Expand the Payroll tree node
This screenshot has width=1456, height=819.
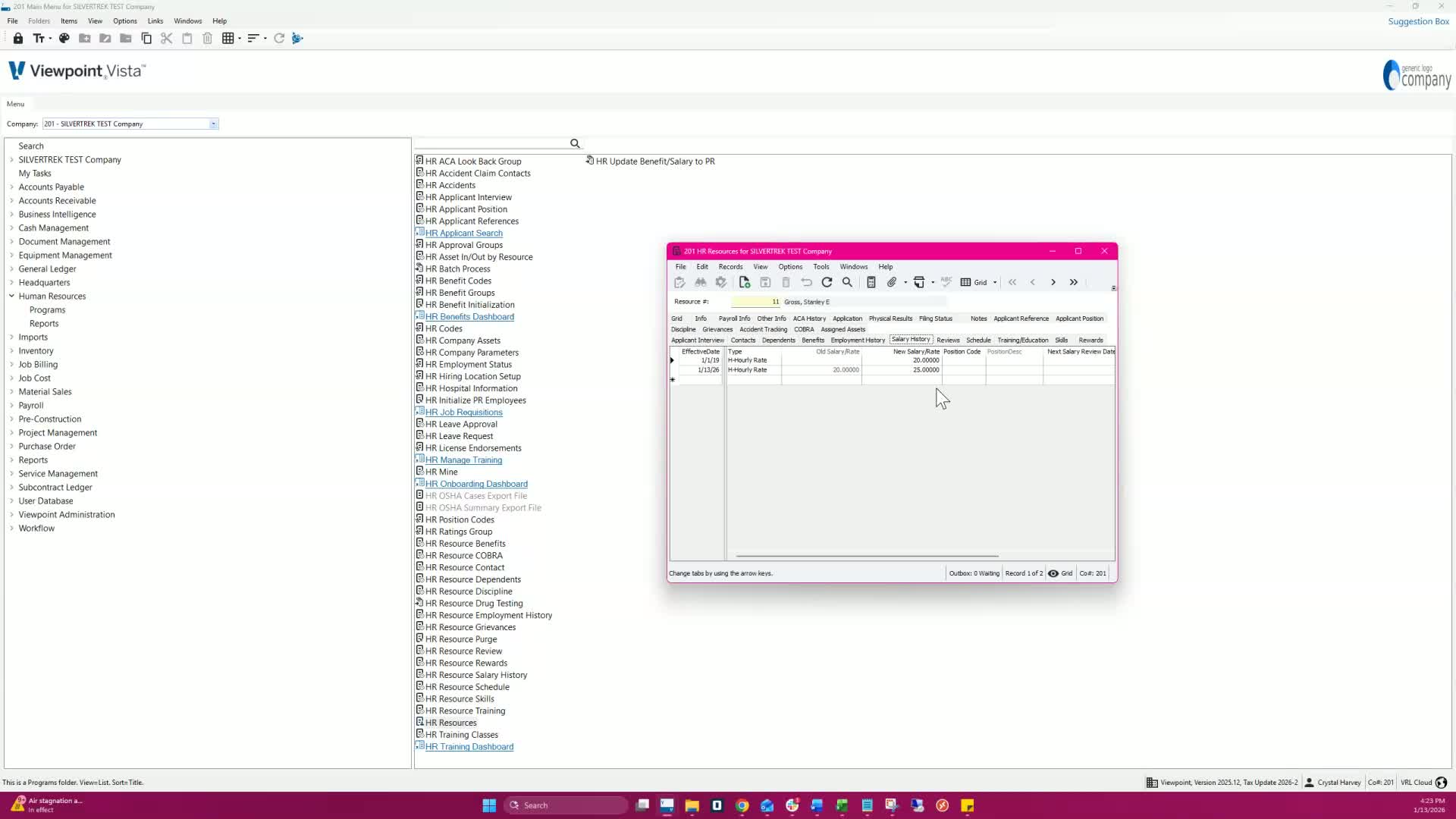[11, 406]
